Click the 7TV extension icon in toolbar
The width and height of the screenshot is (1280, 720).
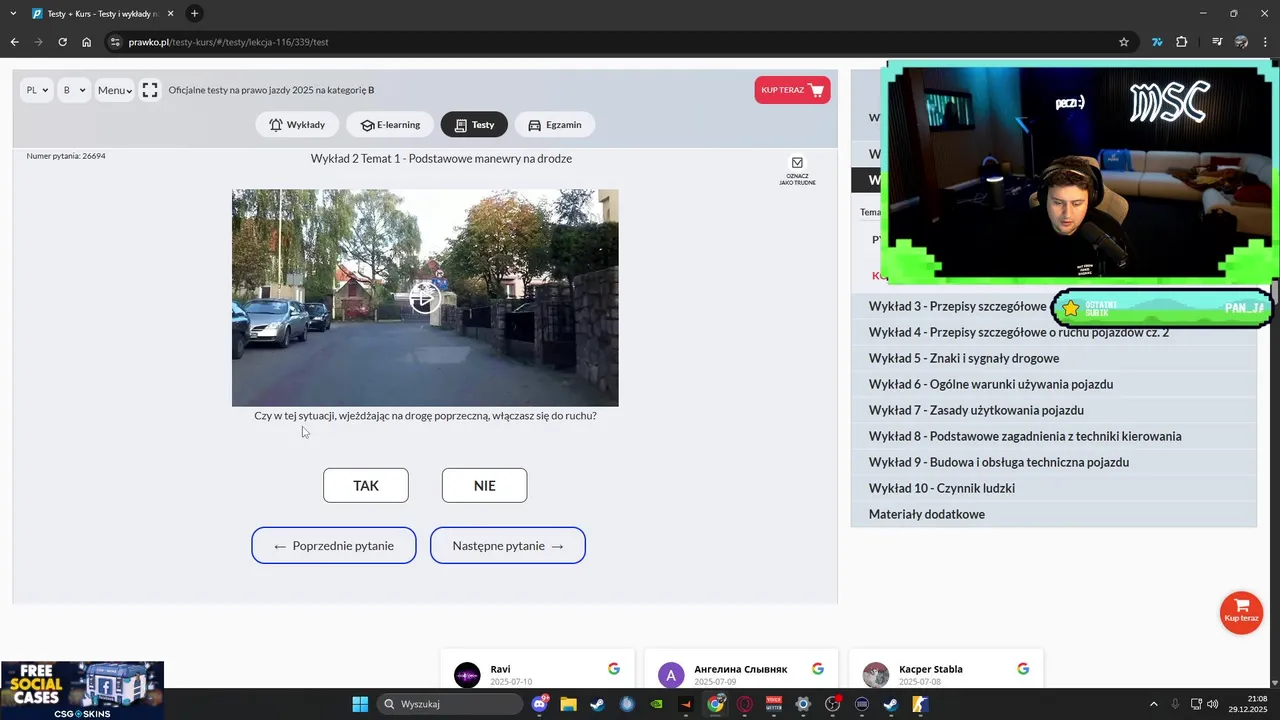(x=1157, y=42)
